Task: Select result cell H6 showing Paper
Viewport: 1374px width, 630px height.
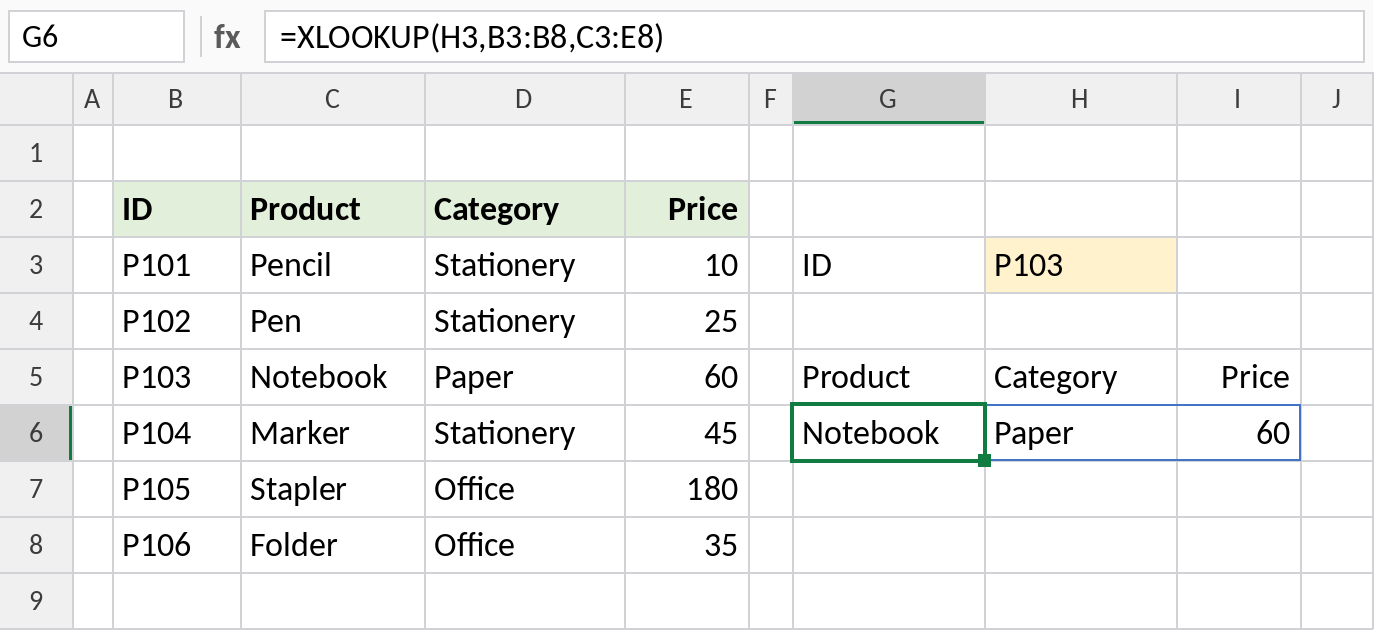Action: (x=1080, y=433)
